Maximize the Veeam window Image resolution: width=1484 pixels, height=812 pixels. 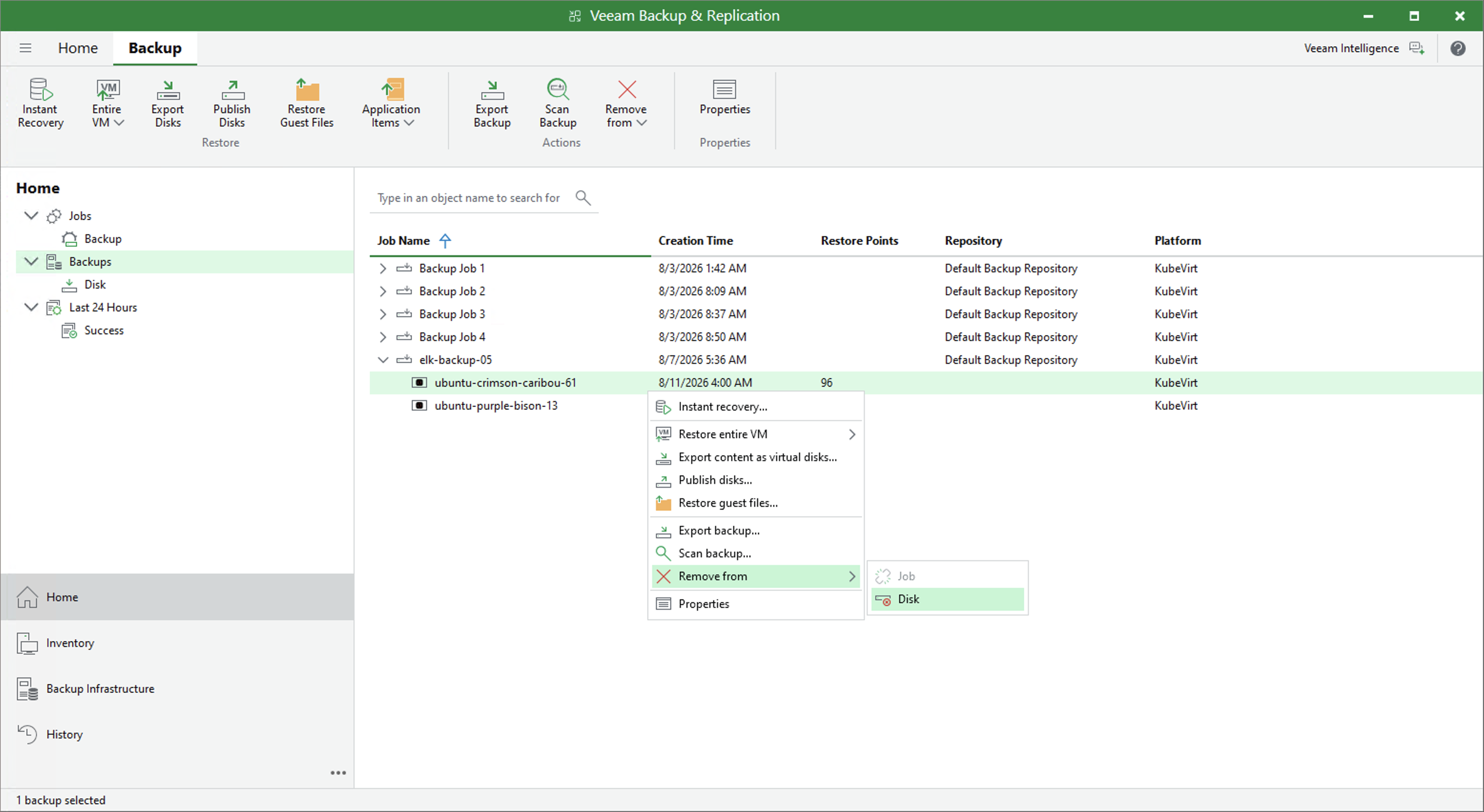(x=1414, y=16)
